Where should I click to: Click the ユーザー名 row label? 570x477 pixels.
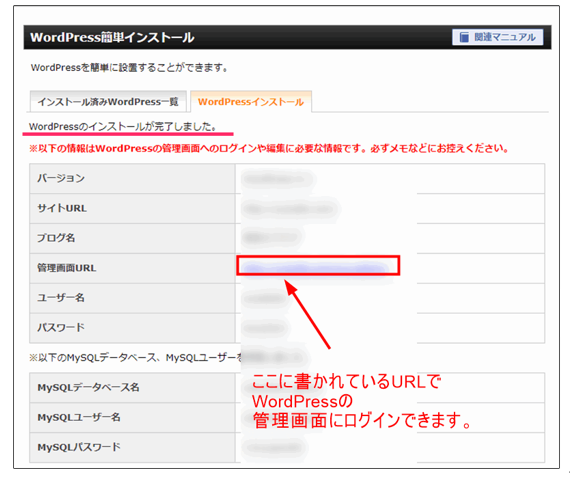pyautogui.click(x=61, y=298)
